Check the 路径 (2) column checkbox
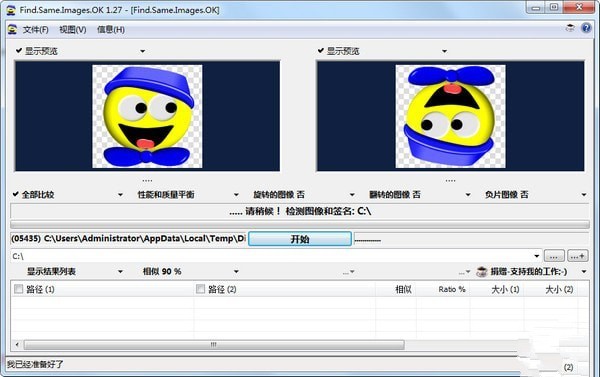Viewport: 600px width, 377px height. point(200,289)
